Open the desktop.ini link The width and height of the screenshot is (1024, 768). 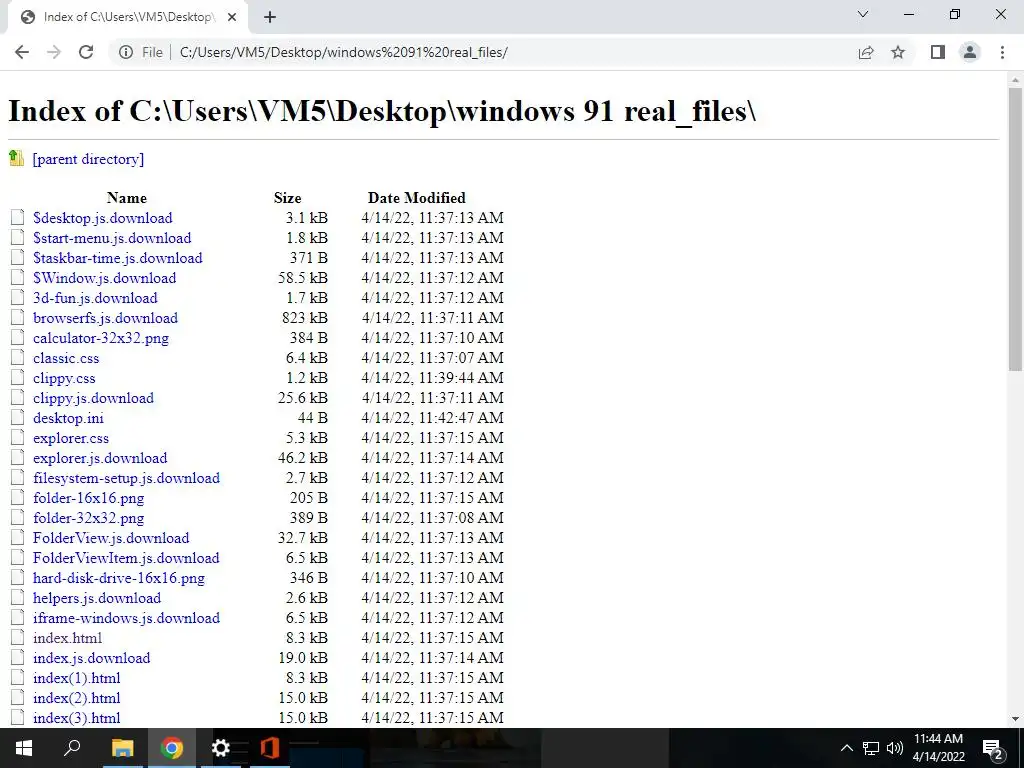tap(68, 418)
